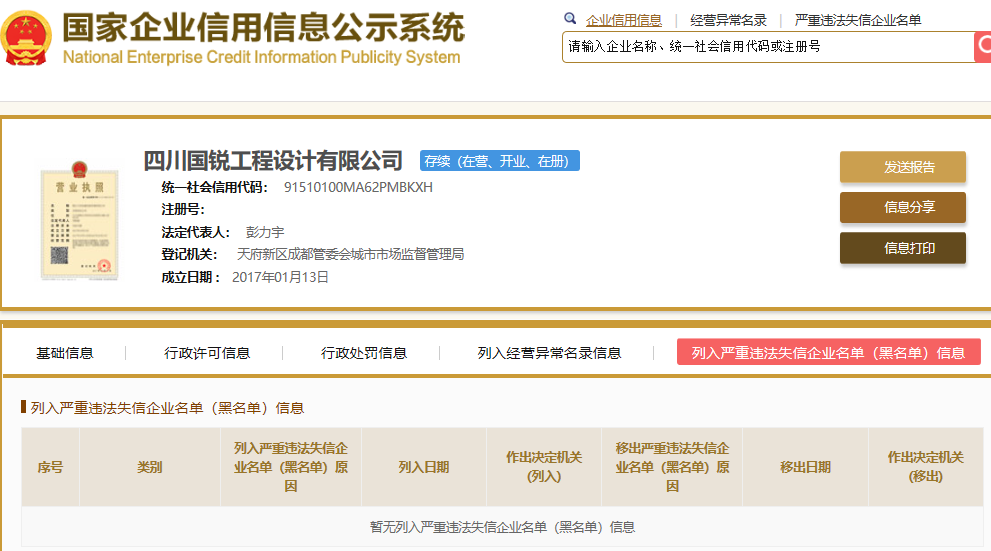Switch to the 列入经营异常名录信息 tab
Image resolution: width=991 pixels, height=551 pixels.
click(x=549, y=353)
